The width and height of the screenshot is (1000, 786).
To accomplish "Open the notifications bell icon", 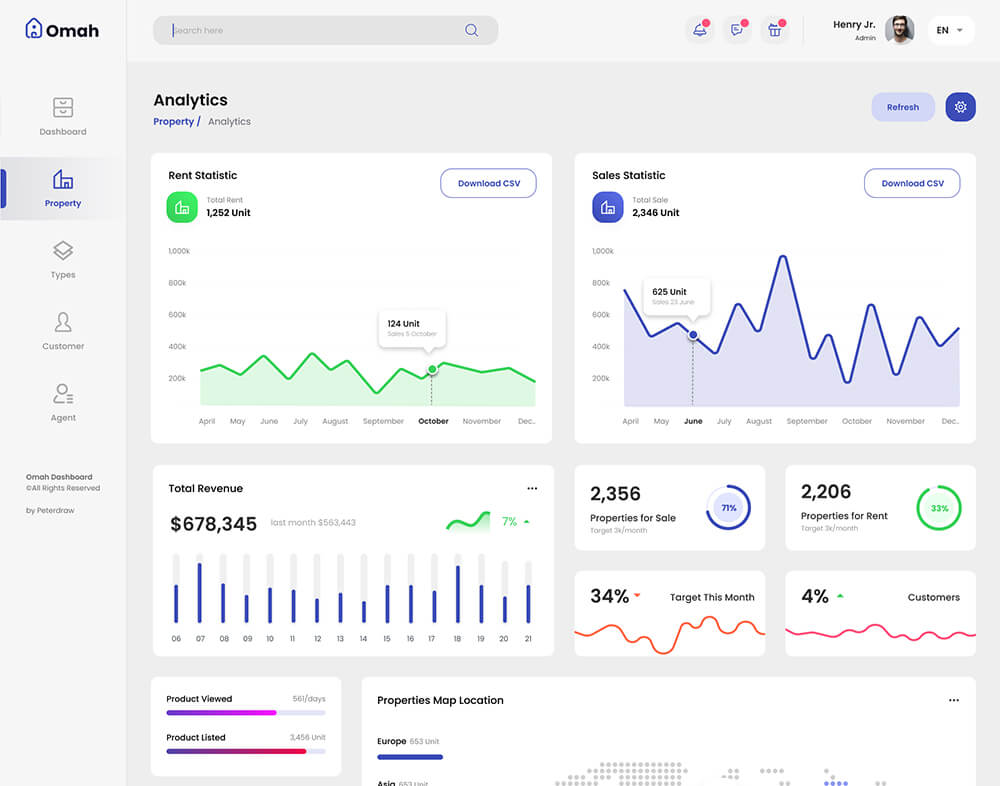I will point(699,30).
